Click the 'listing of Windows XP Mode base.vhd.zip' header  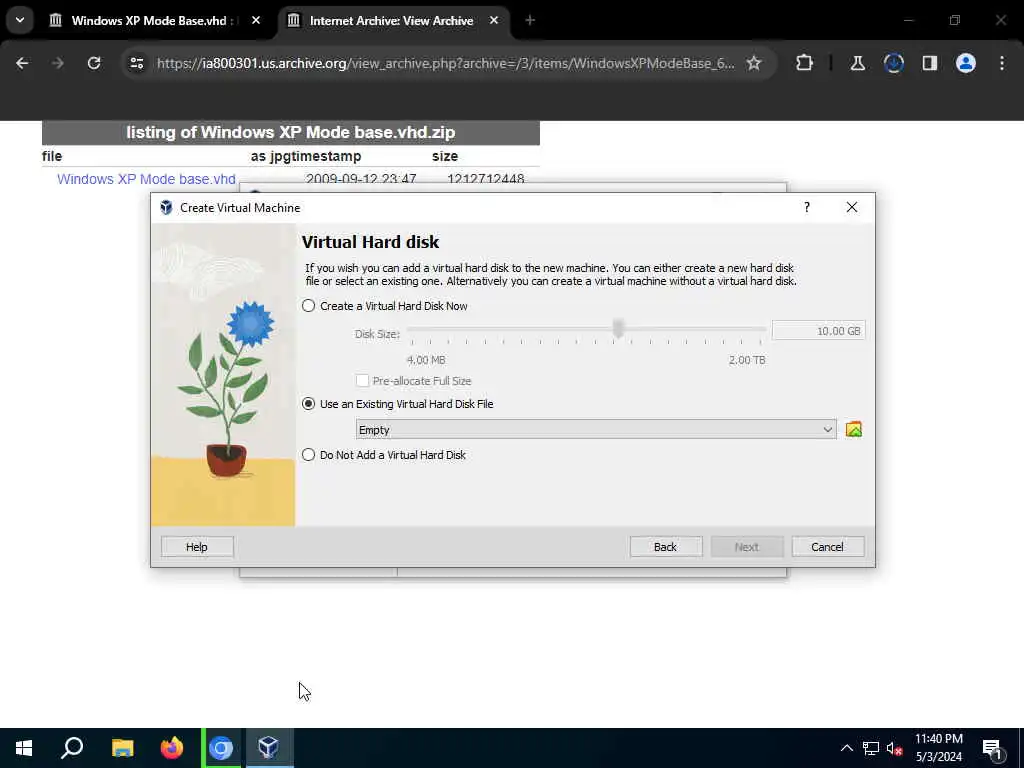(291, 133)
